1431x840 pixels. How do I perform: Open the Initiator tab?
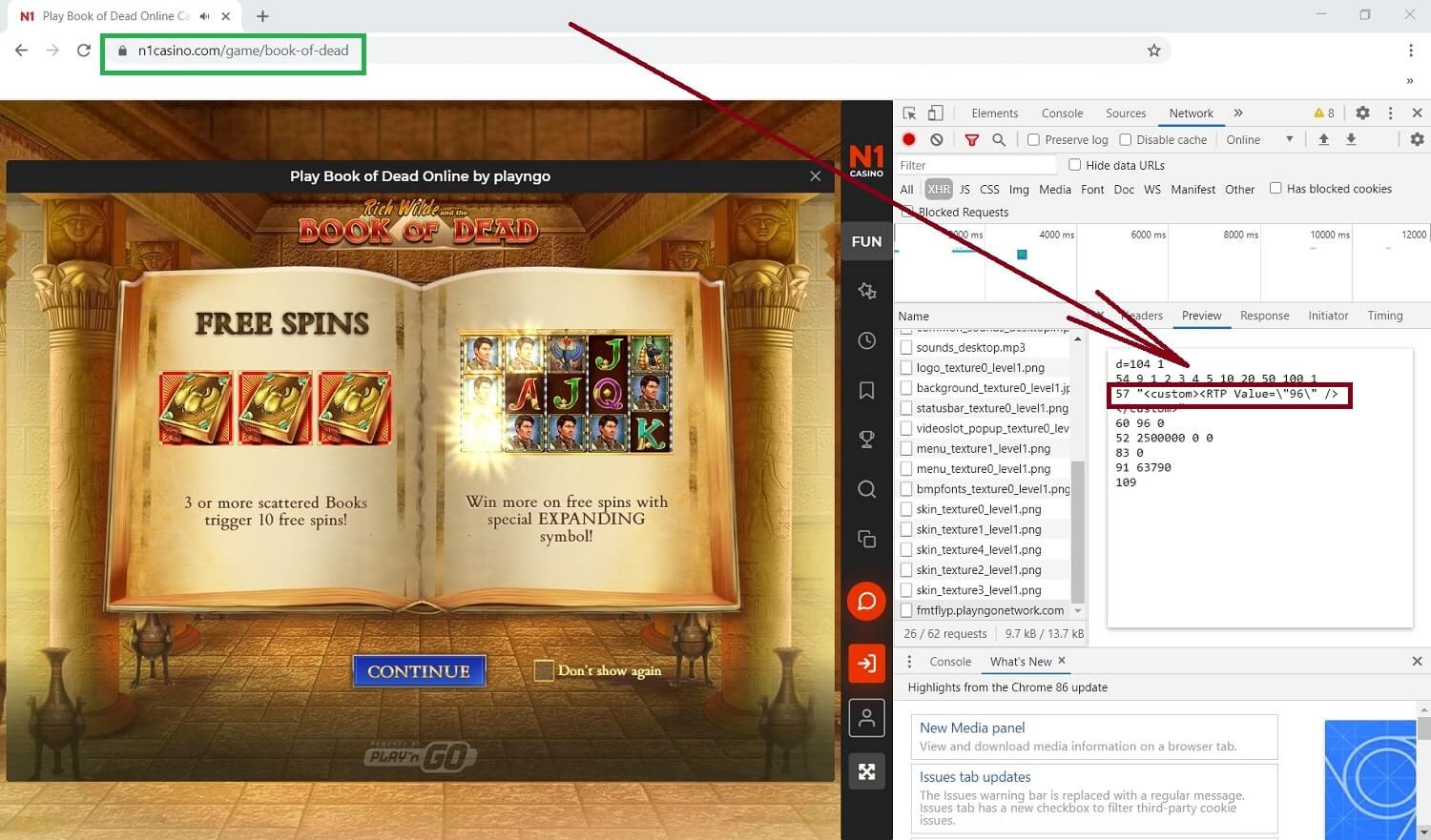tap(1328, 316)
